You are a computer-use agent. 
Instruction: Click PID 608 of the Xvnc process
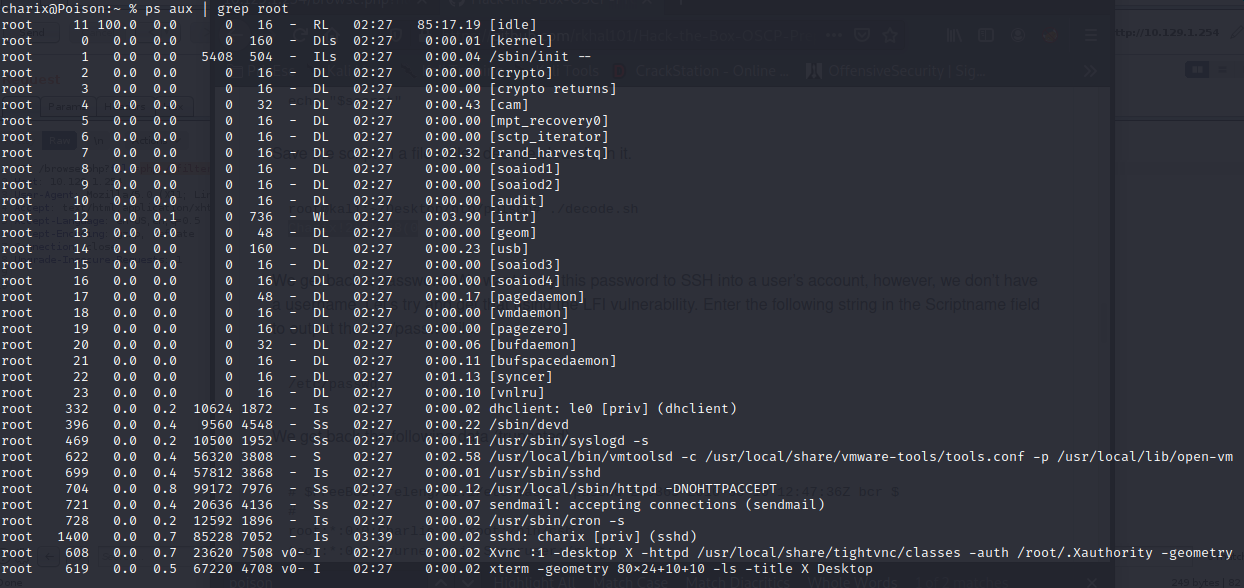76,553
